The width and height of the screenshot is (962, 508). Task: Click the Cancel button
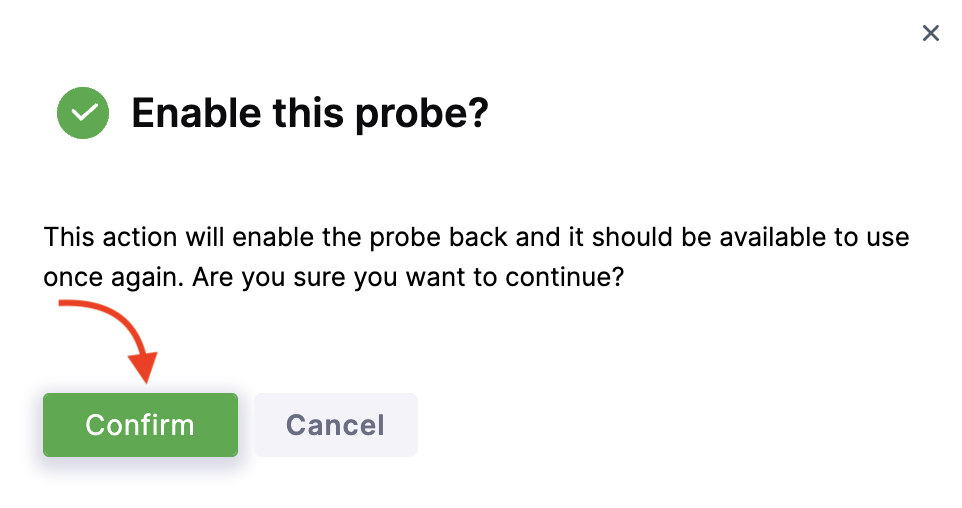(335, 425)
